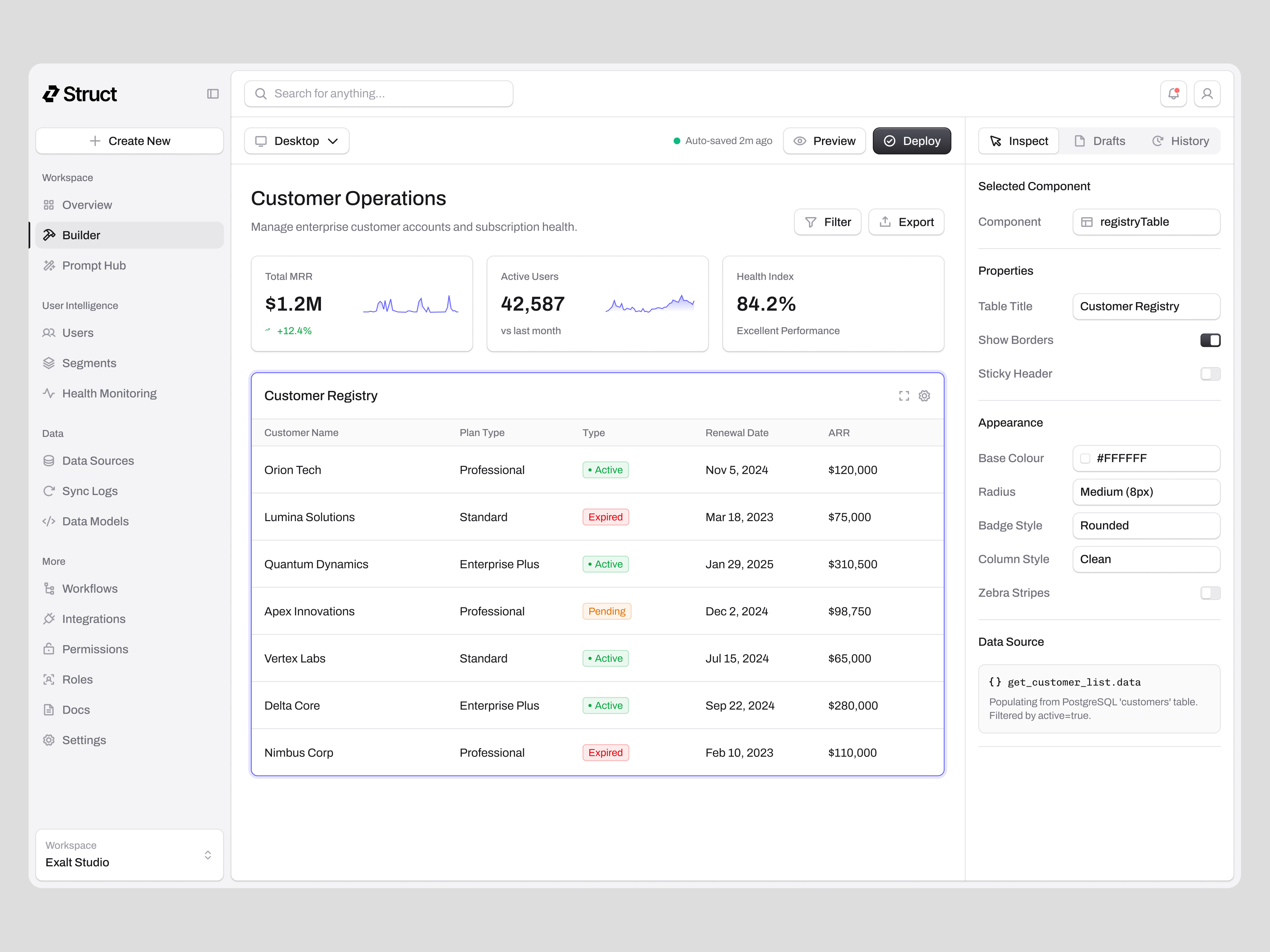Turn off the Show Borders toggle
The width and height of the screenshot is (1270, 952).
pos(1210,340)
